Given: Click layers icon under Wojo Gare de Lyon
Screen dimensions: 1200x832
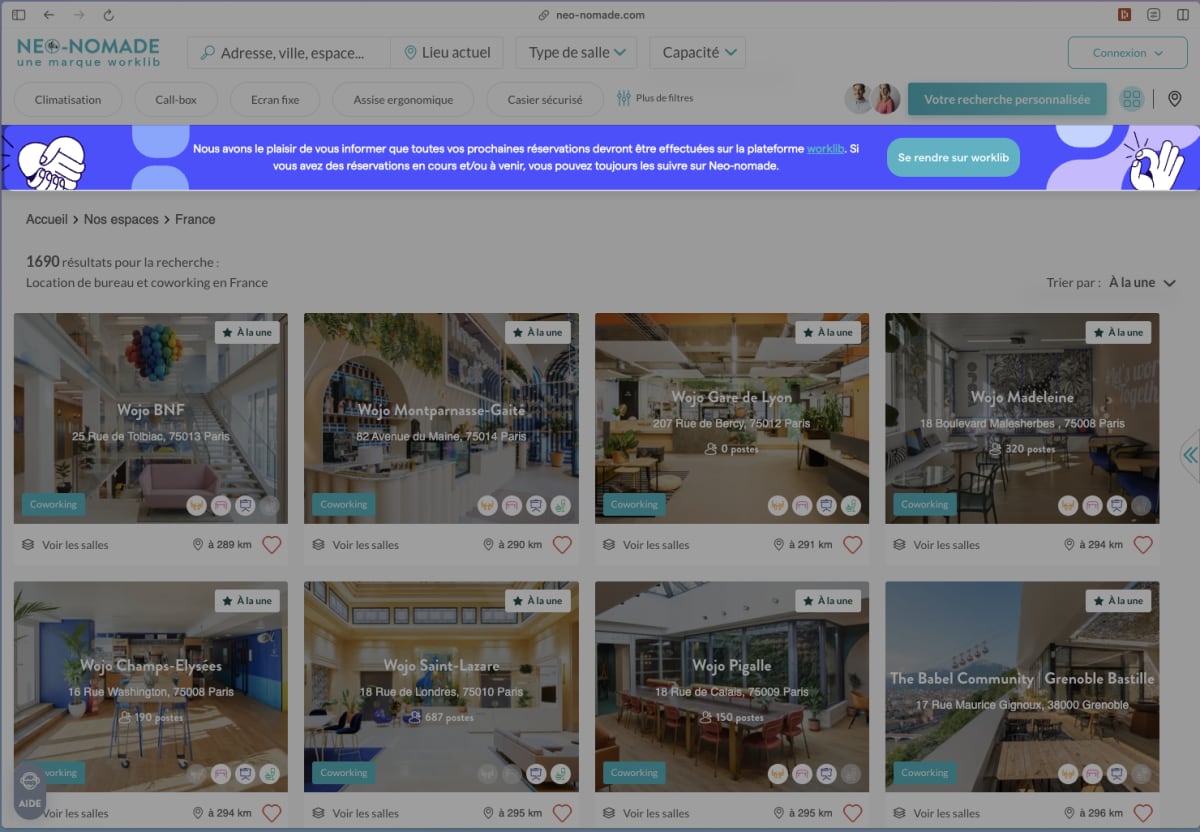Looking at the screenshot, I should (x=609, y=545).
